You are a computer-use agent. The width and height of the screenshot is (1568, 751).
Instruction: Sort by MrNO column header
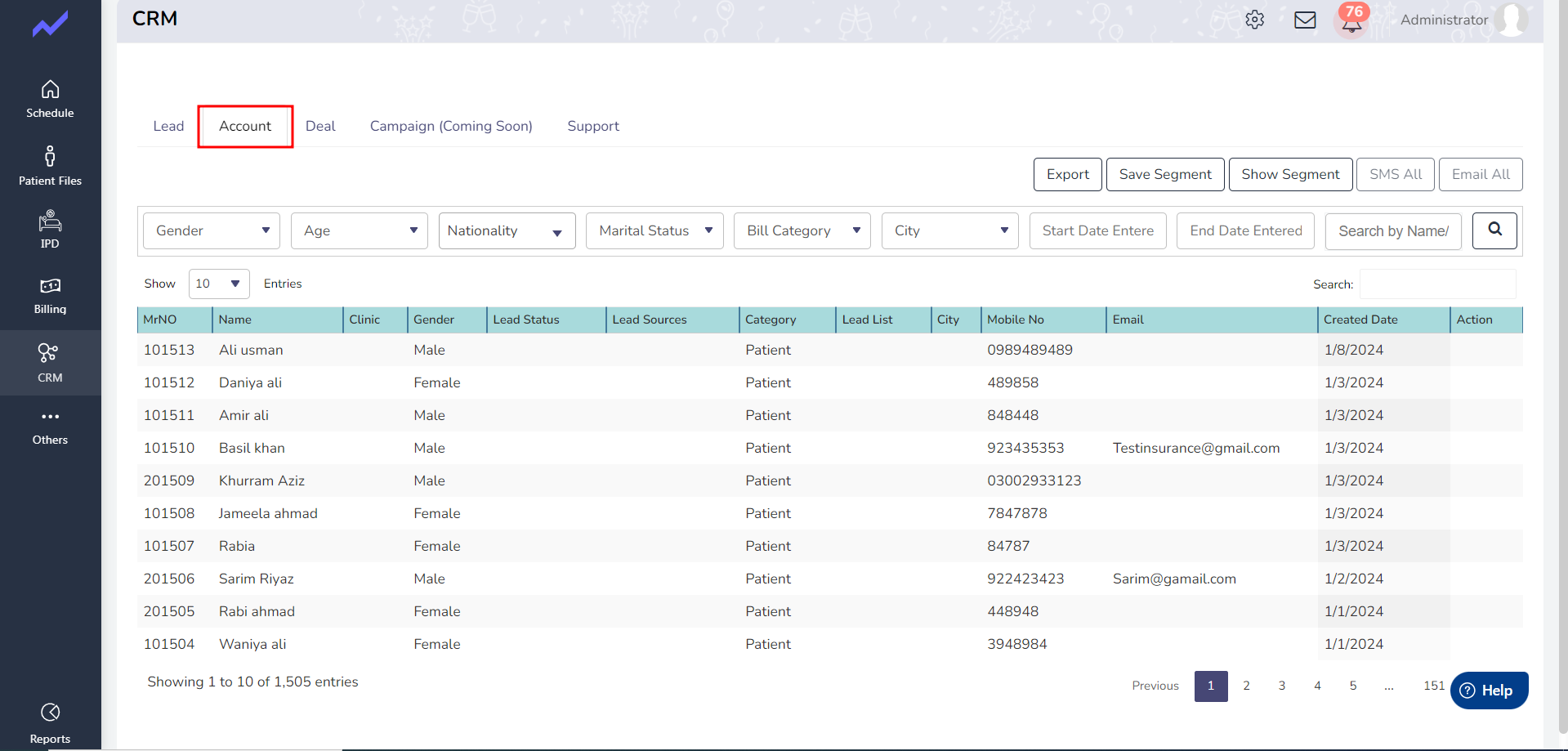click(175, 320)
